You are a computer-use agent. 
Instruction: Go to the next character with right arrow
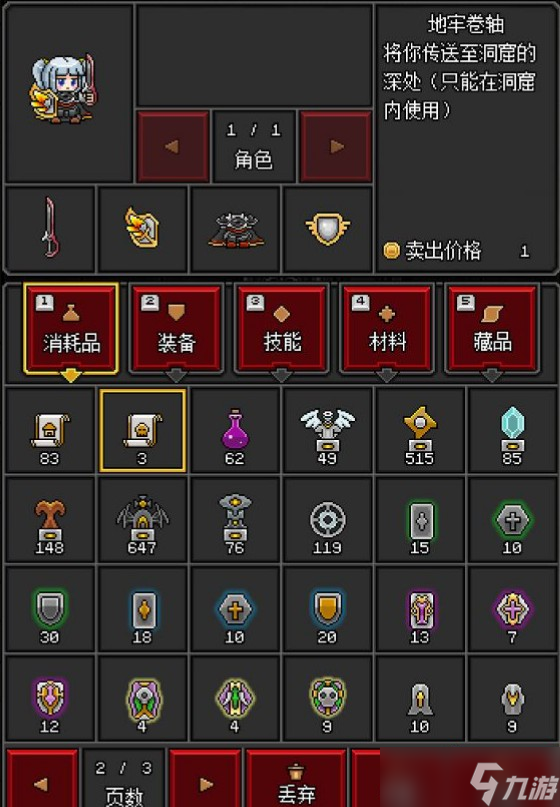coord(336,146)
